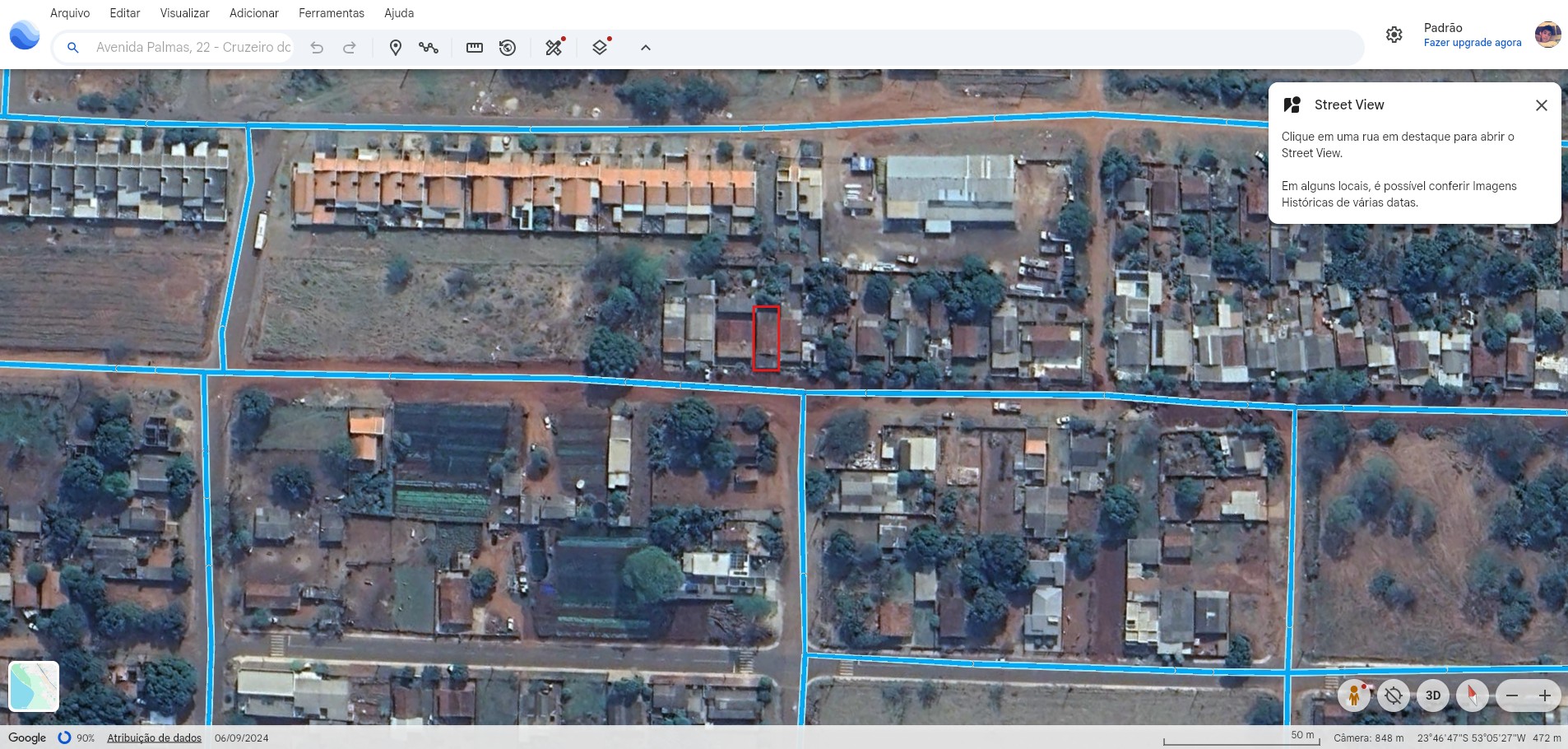Open the Ferramentas menu
The image size is (1568, 749).
(x=331, y=13)
